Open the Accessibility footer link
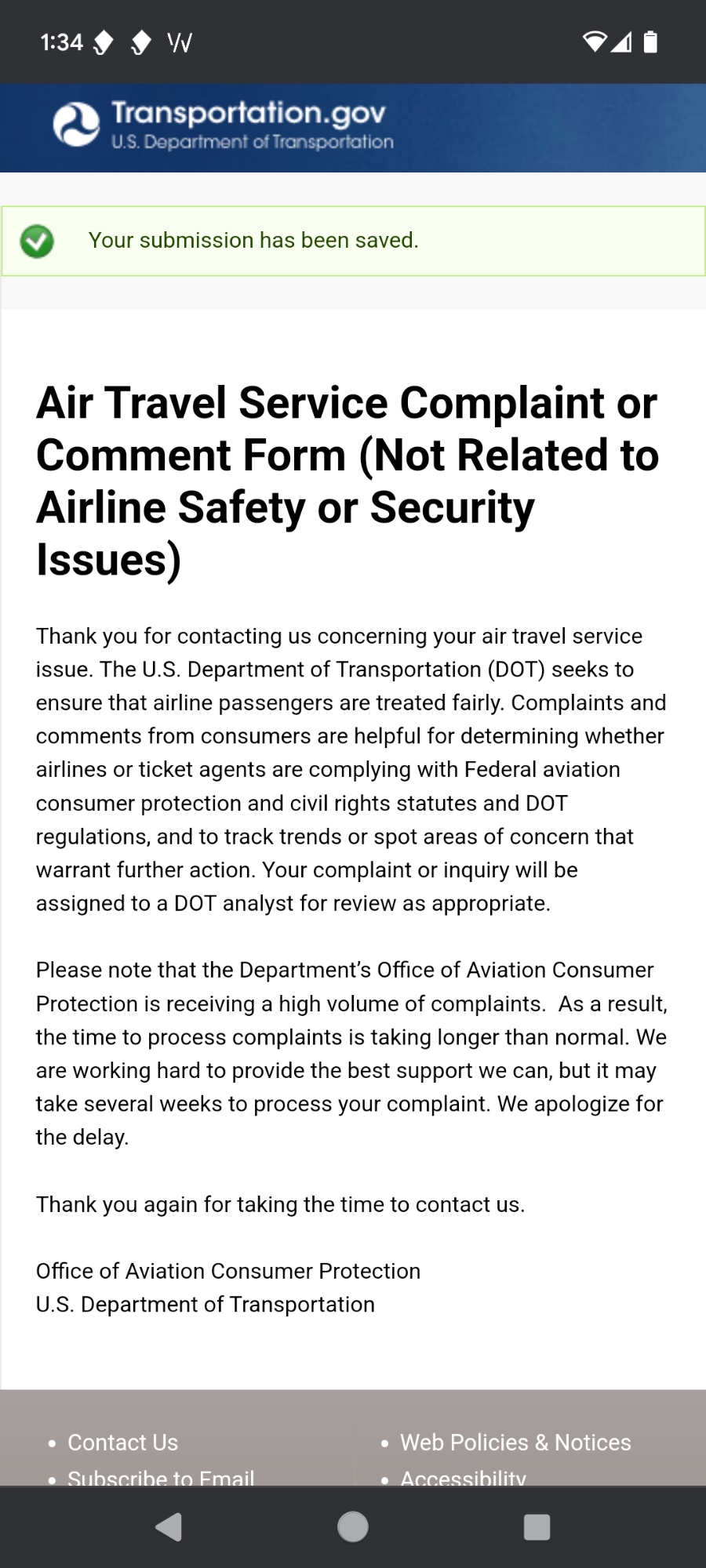 click(463, 1477)
